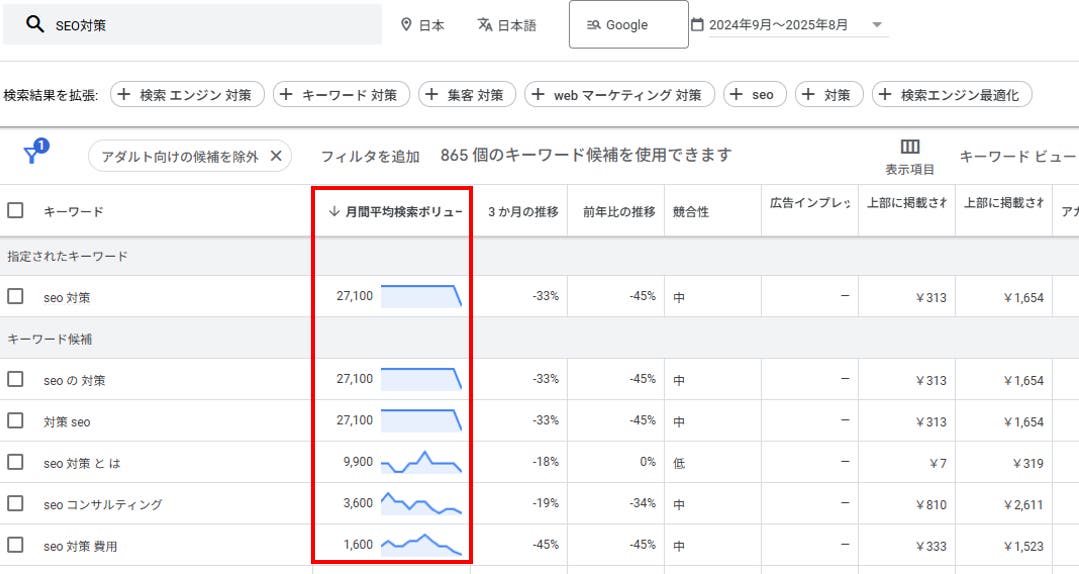Click the SEO対策 search input field

point(210,25)
